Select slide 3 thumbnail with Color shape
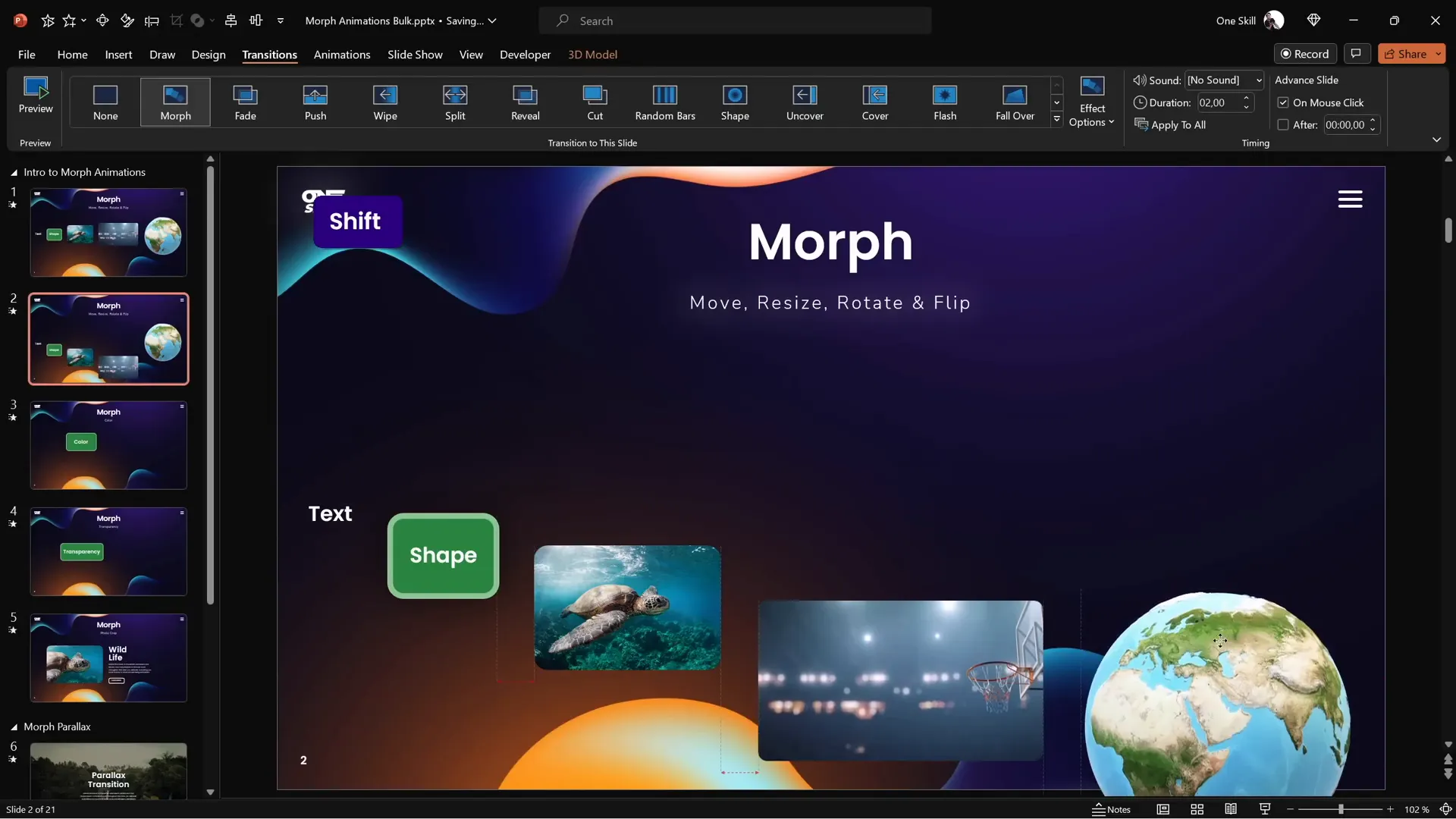 pos(108,445)
